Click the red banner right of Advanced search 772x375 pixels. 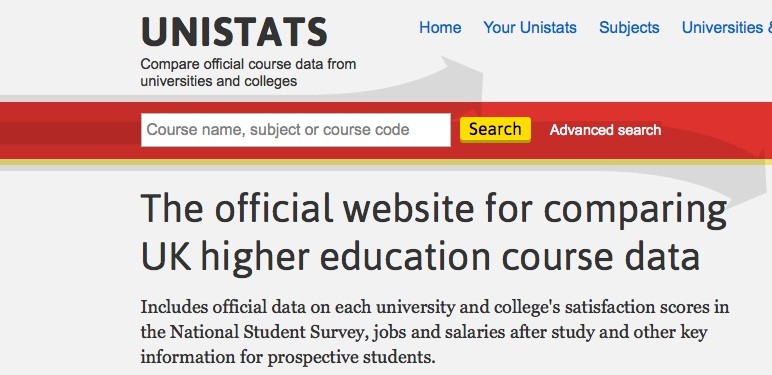[x=716, y=130]
